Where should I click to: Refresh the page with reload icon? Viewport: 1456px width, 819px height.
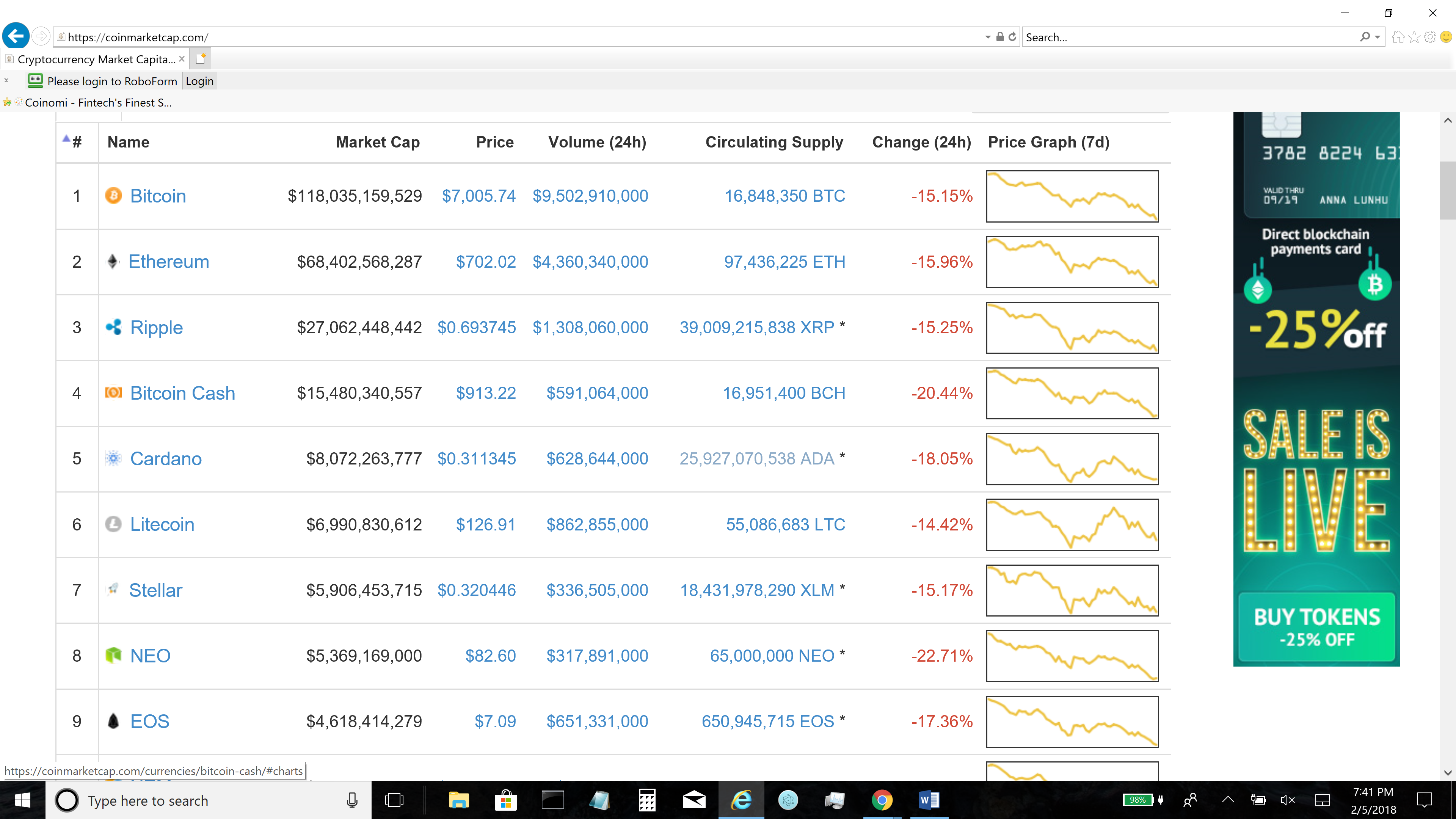(x=1011, y=37)
